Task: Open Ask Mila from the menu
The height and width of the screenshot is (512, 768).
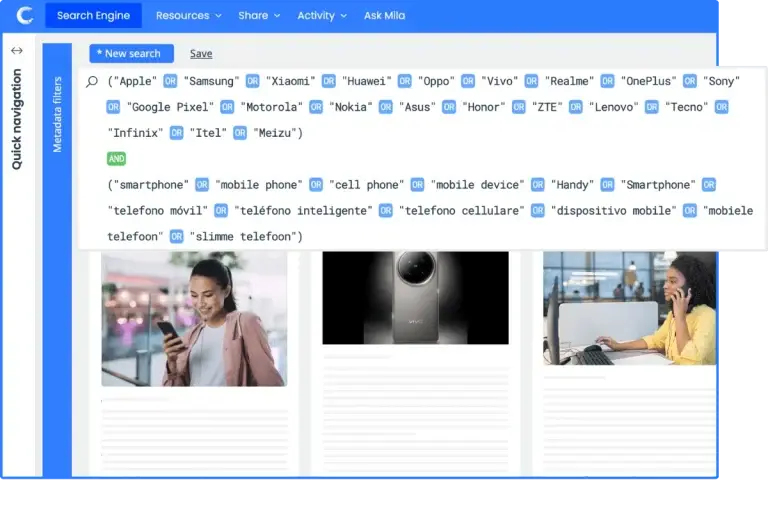Action: (x=386, y=16)
